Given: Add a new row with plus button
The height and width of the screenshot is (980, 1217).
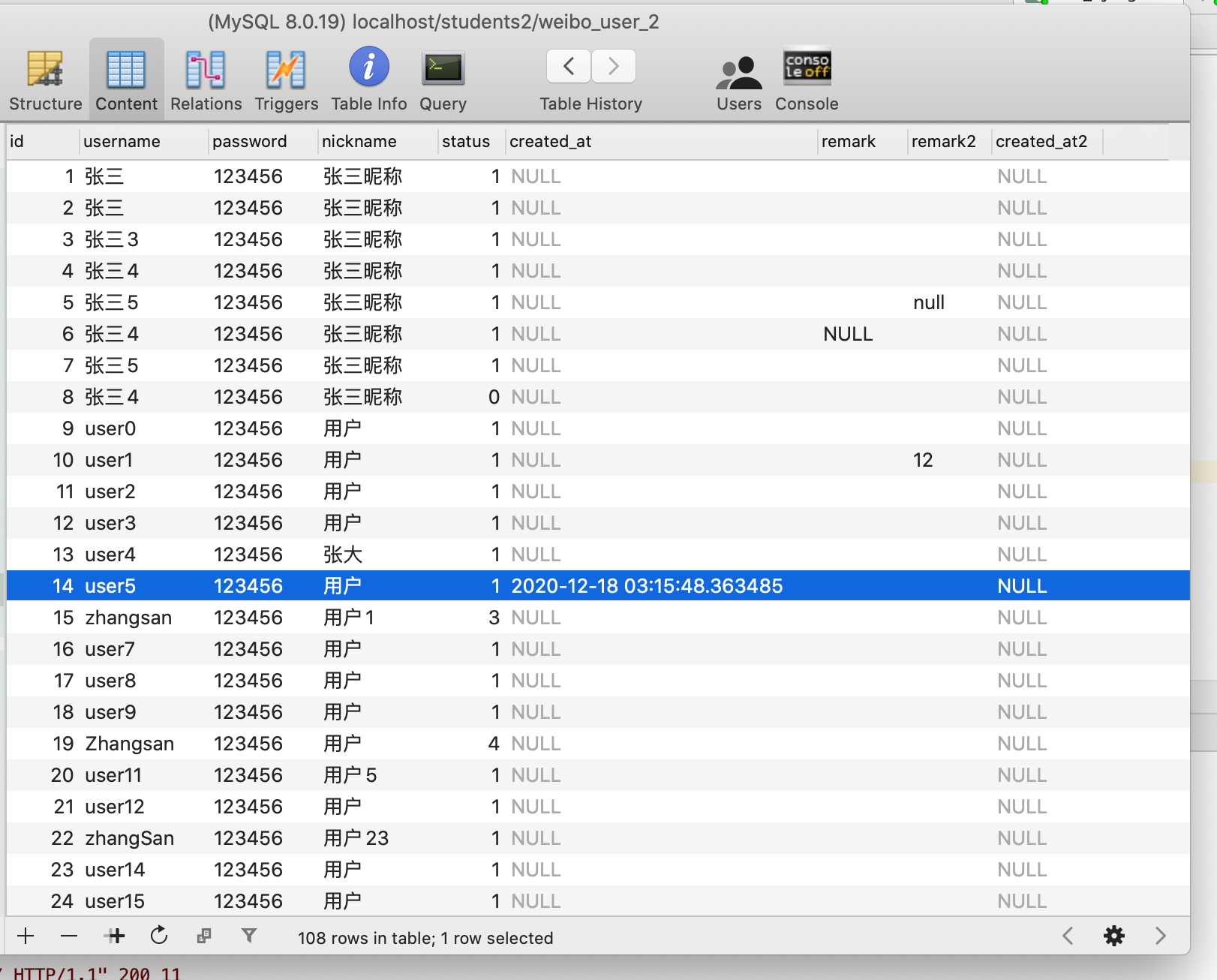Looking at the screenshot, I should (26, 936).
